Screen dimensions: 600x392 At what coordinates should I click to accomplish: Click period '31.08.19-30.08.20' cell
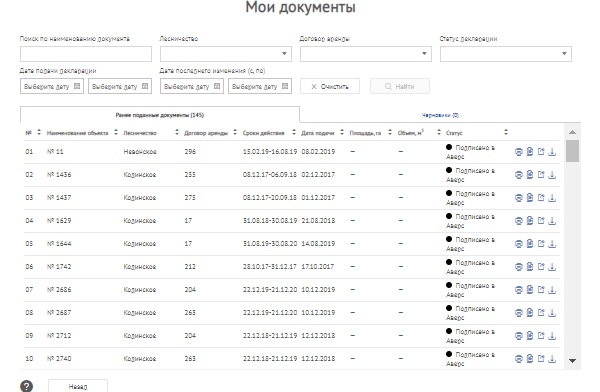(x=270, y=243)
